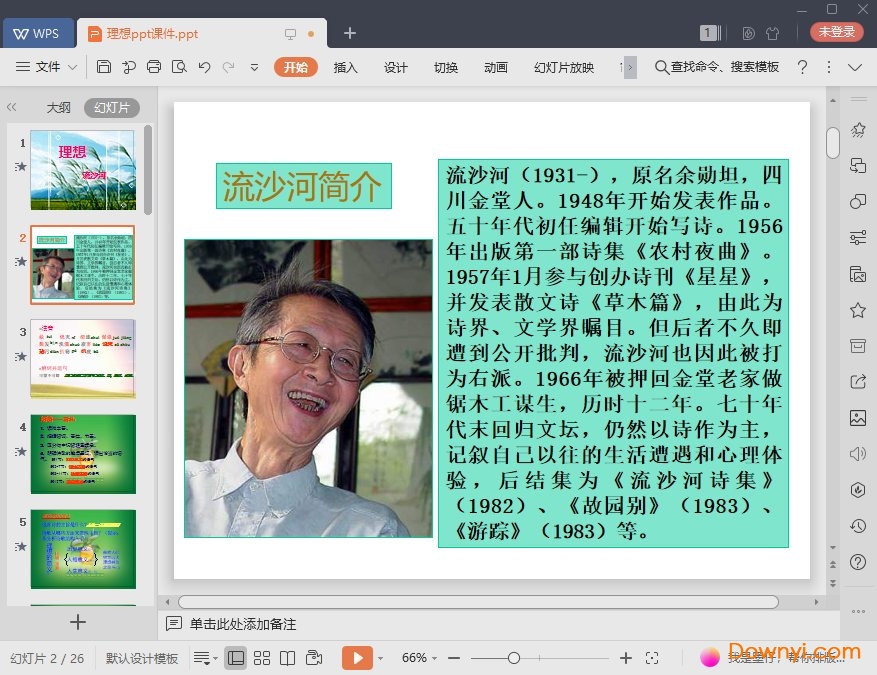
Task: Collapse the slide thumbnail panel
Action: [x=12, y=108]
